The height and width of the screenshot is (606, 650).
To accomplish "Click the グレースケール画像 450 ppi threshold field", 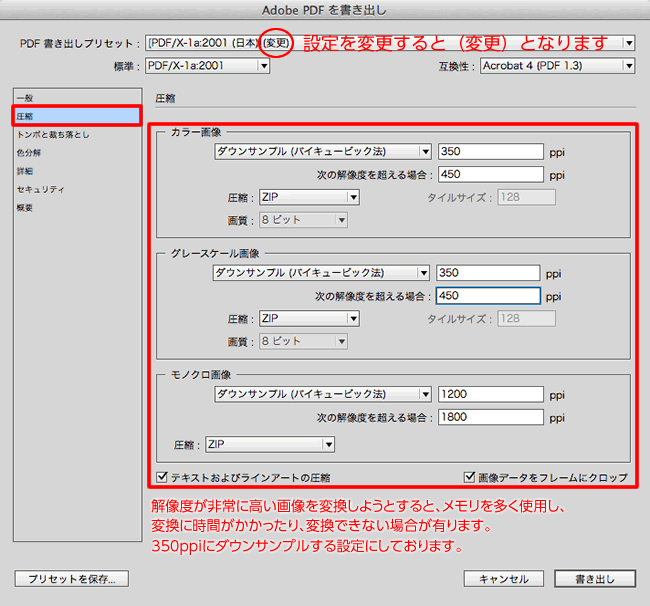I will pos(488,296).
